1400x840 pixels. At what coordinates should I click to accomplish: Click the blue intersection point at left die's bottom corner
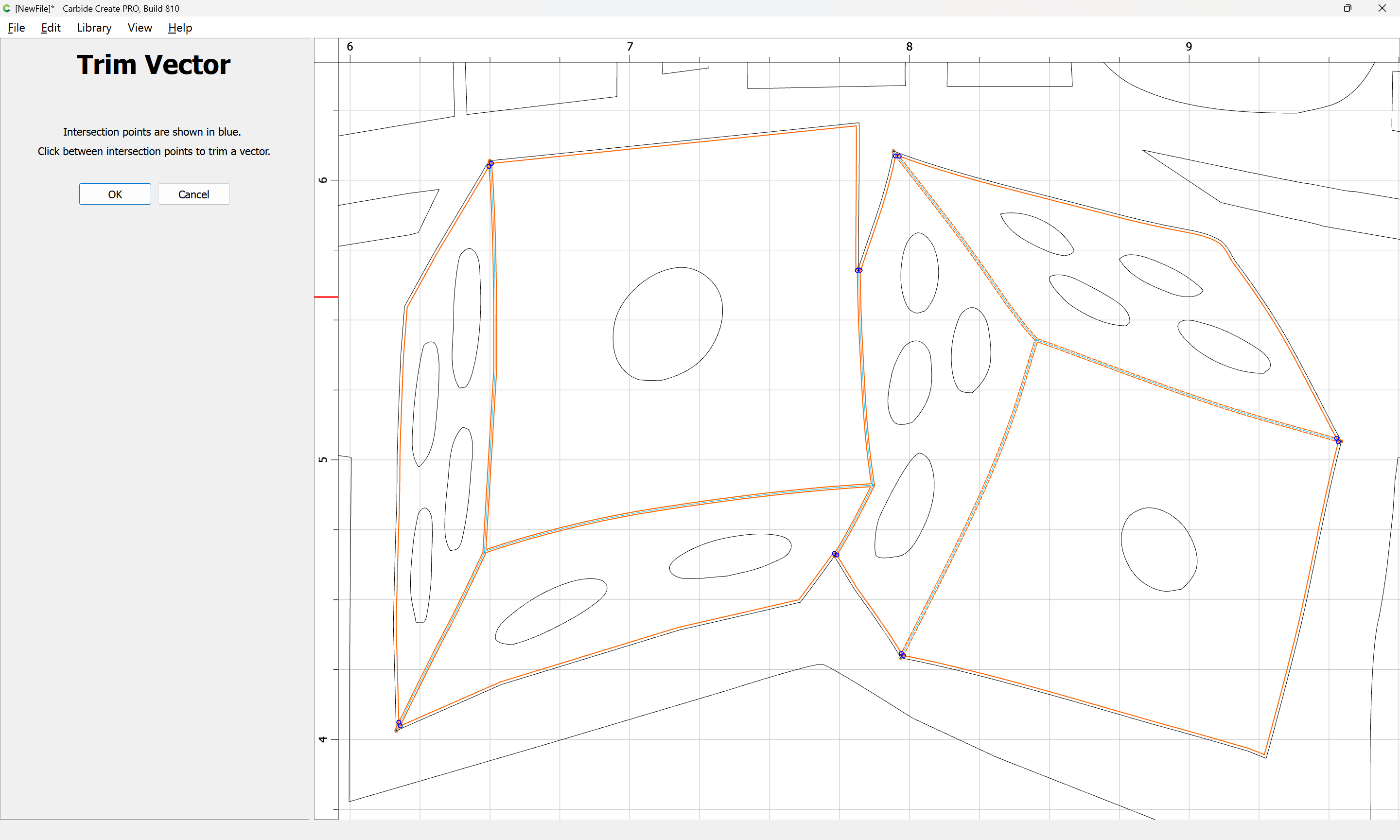tap(399, 724)
